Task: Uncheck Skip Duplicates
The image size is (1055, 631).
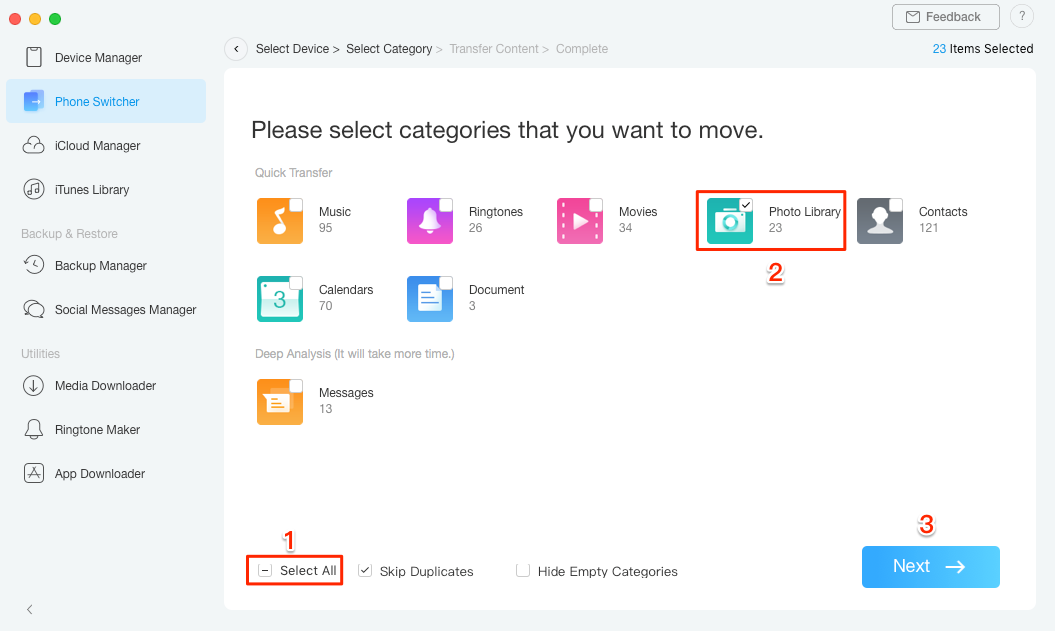Action: click(365, 570)
